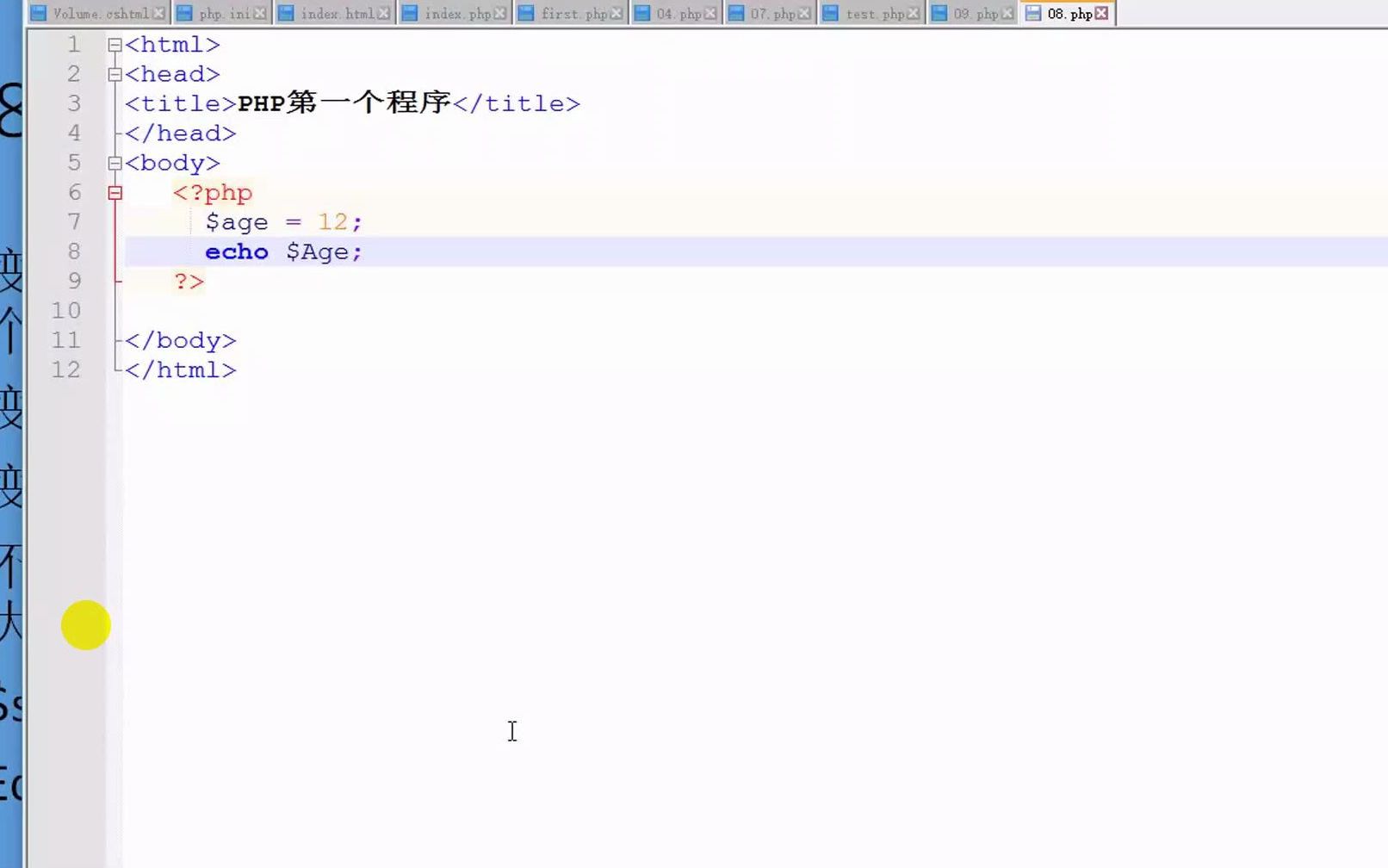
Task: Click the echo keyword
Action: (237, 251)
